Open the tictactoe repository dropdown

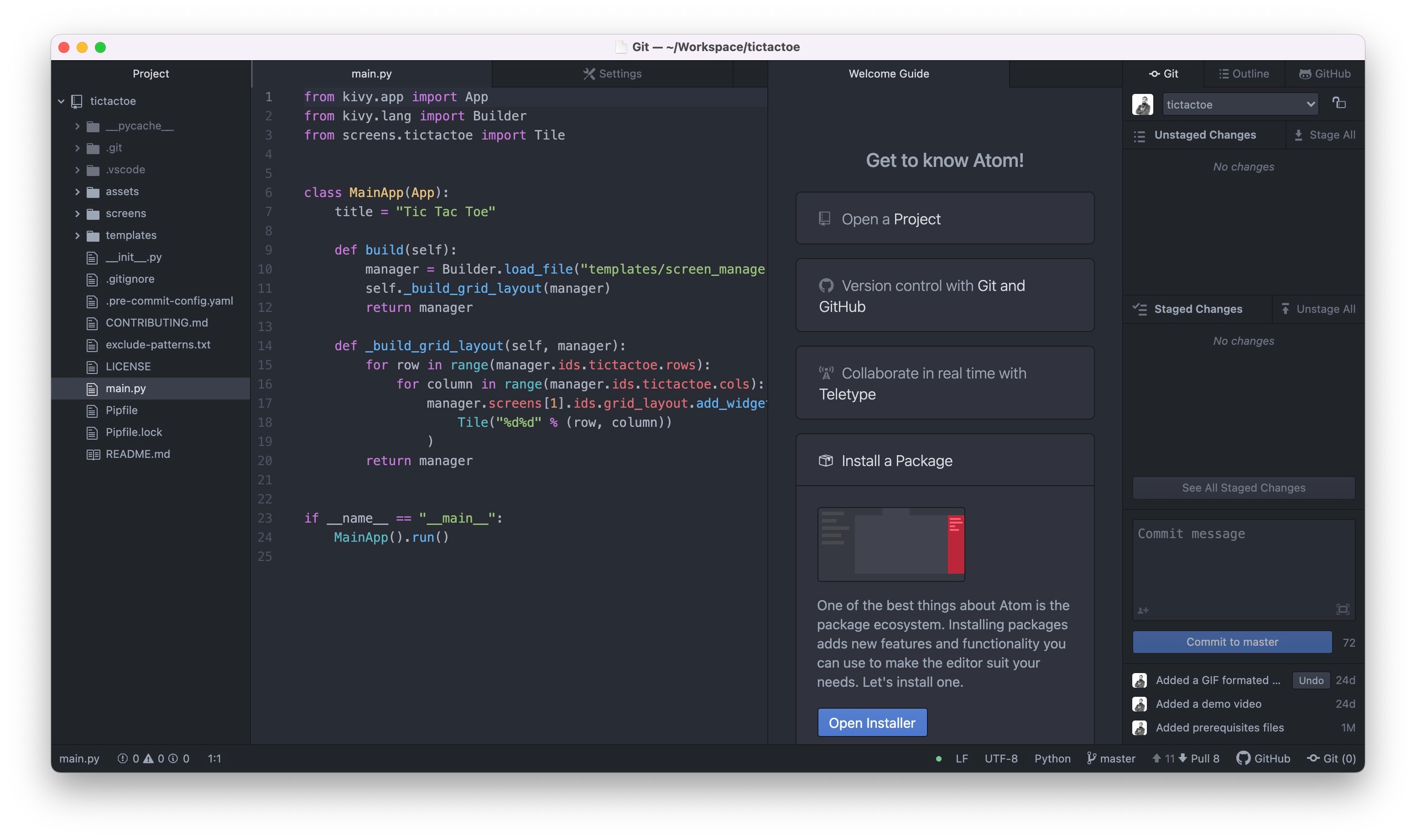(1241, 104)
